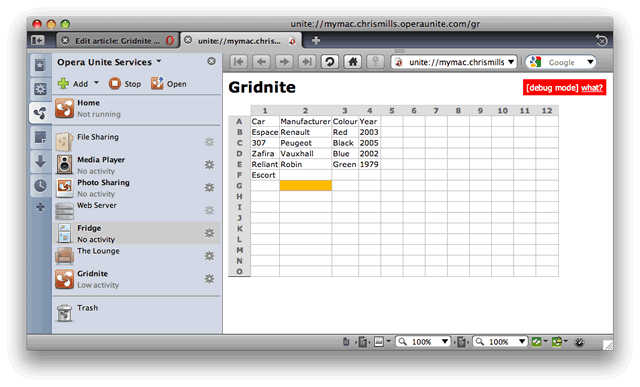640x387 pixels.
Task: Click the Web Server service icon
Action: tap(64, 211)
